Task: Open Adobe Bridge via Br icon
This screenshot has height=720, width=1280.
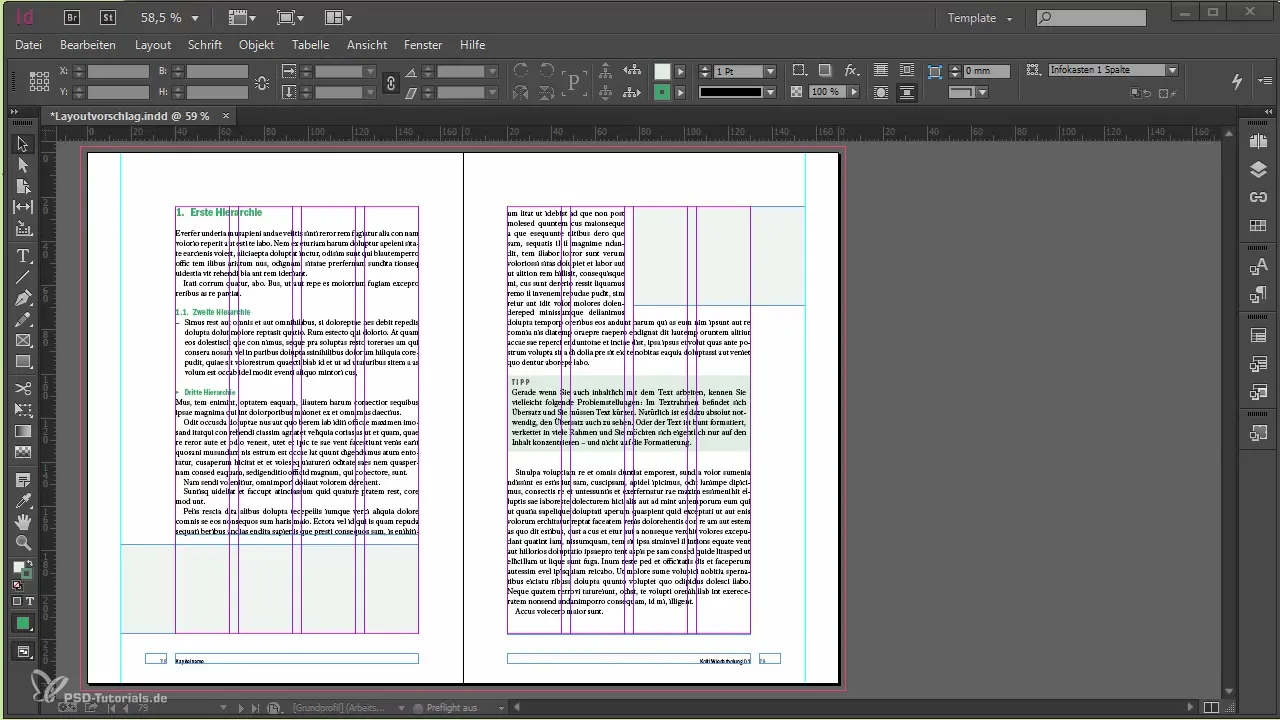Action: click(x=72, y=17)
